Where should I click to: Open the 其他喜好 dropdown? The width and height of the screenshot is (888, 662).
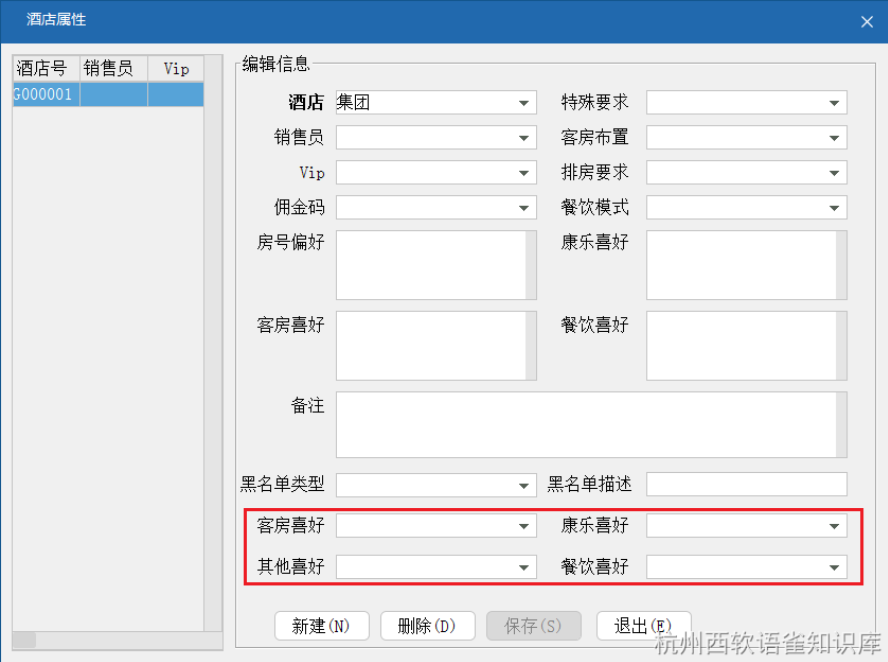point(436,567)
